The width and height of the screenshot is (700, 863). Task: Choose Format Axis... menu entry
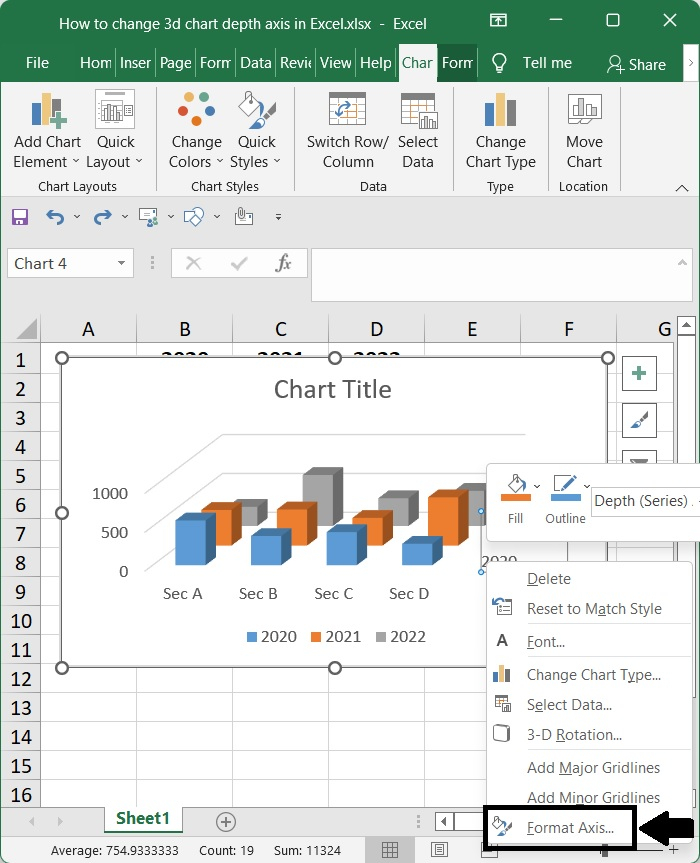coord(560,828)
